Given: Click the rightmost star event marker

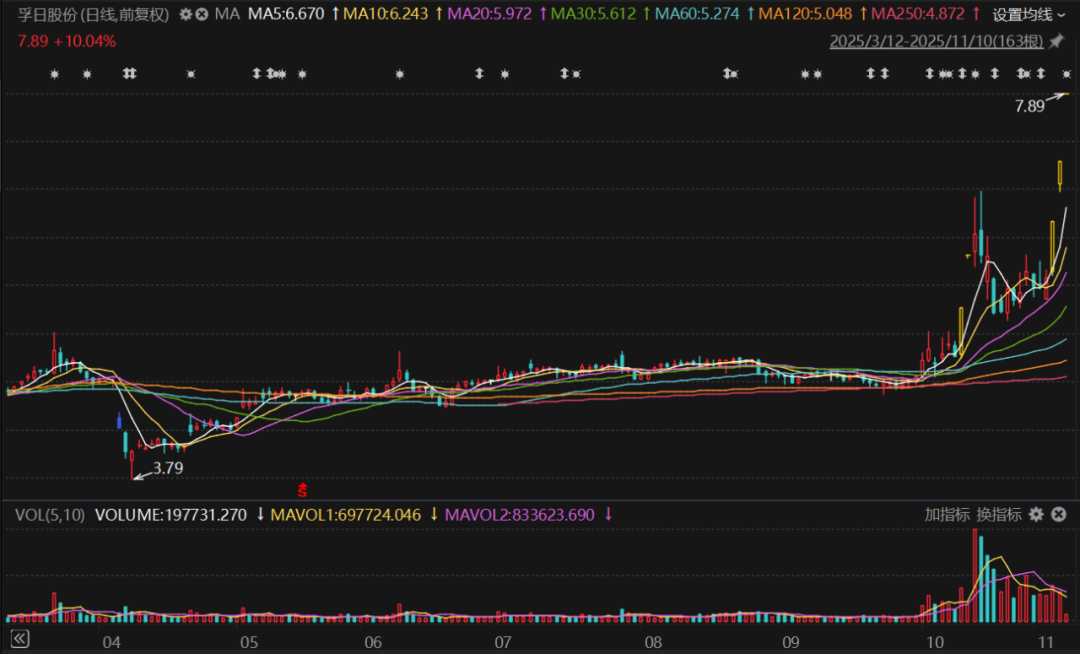Looking at the screenshot, I should coord(1066,74).
